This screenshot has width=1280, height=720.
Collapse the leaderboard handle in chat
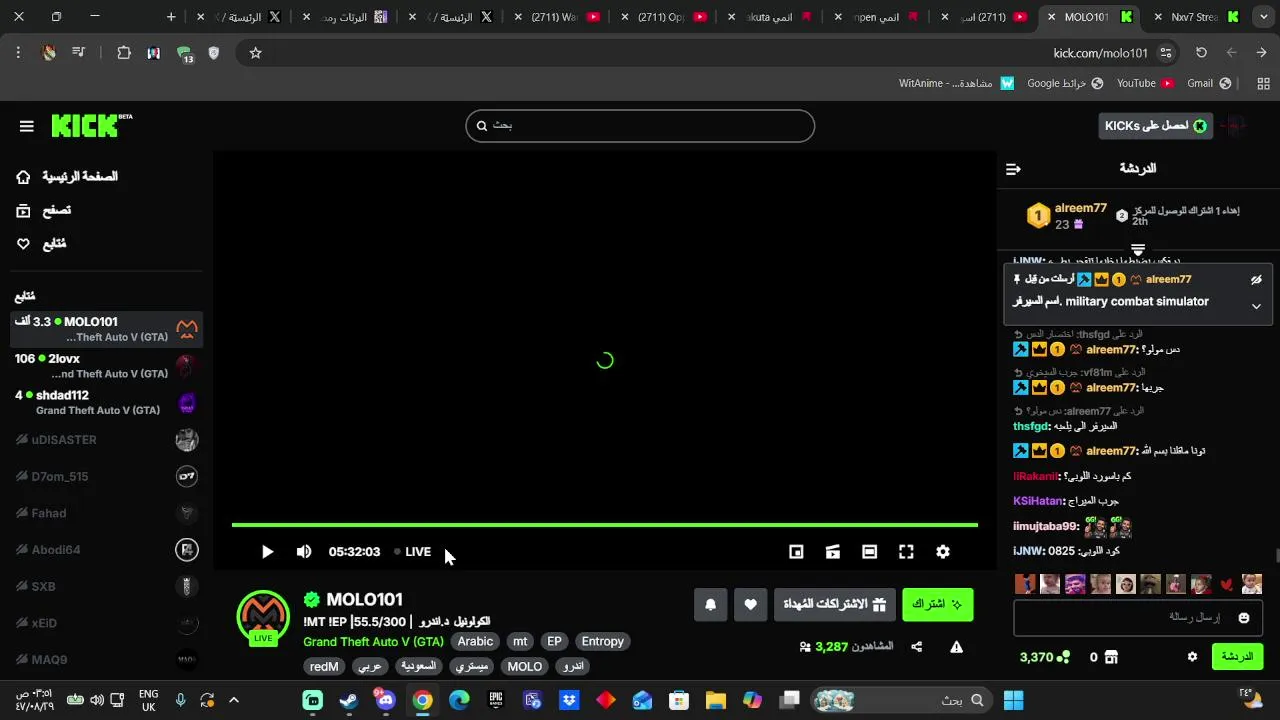pyautogui.click(x=1138, y=250)
